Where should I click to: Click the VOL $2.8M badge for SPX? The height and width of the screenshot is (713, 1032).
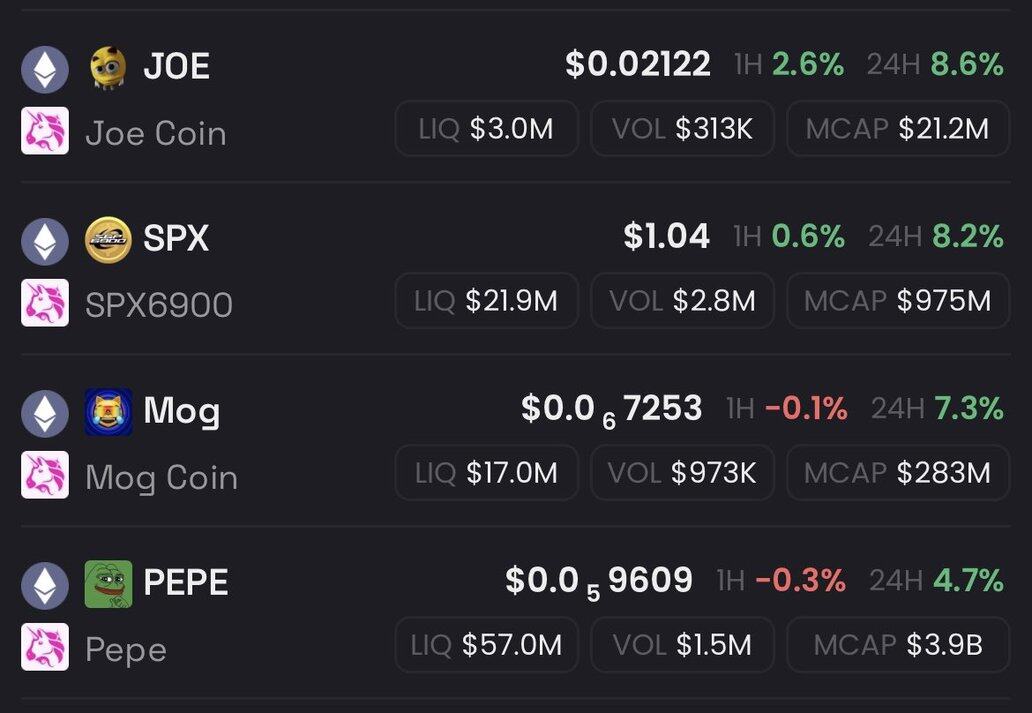coord(682,301)
